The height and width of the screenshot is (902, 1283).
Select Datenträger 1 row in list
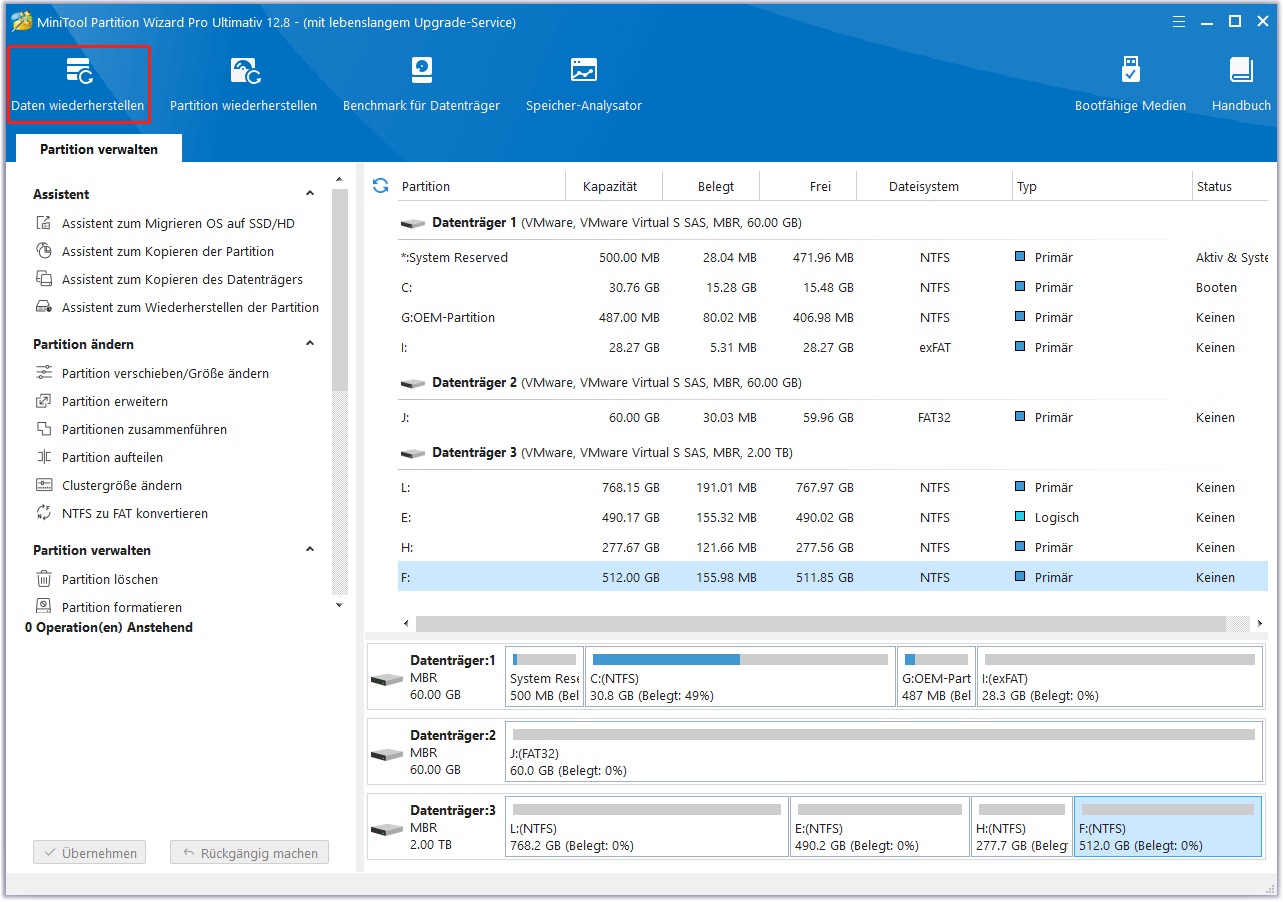833,223
